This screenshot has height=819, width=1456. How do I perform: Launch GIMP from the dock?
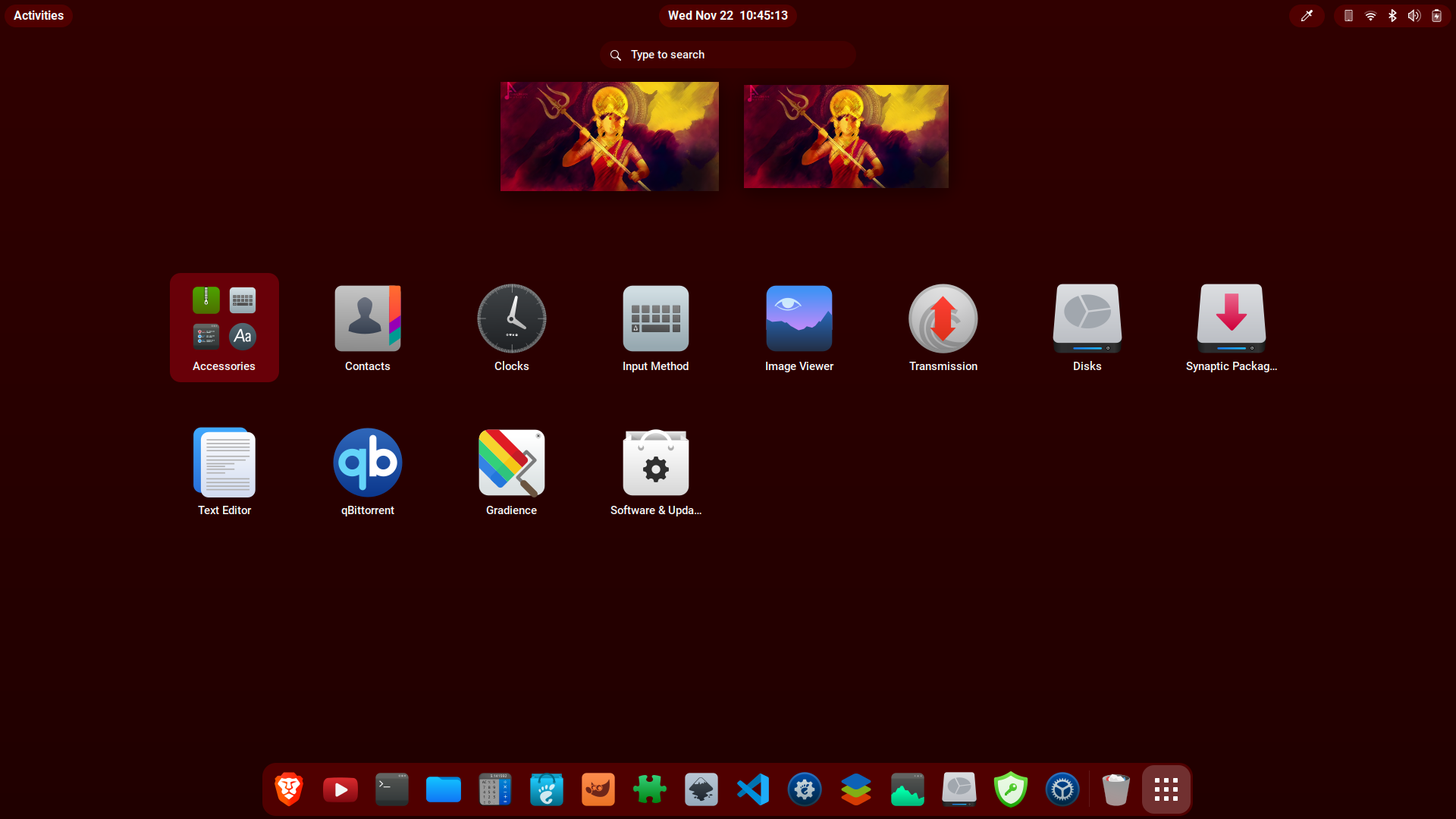tap(598, 789)
